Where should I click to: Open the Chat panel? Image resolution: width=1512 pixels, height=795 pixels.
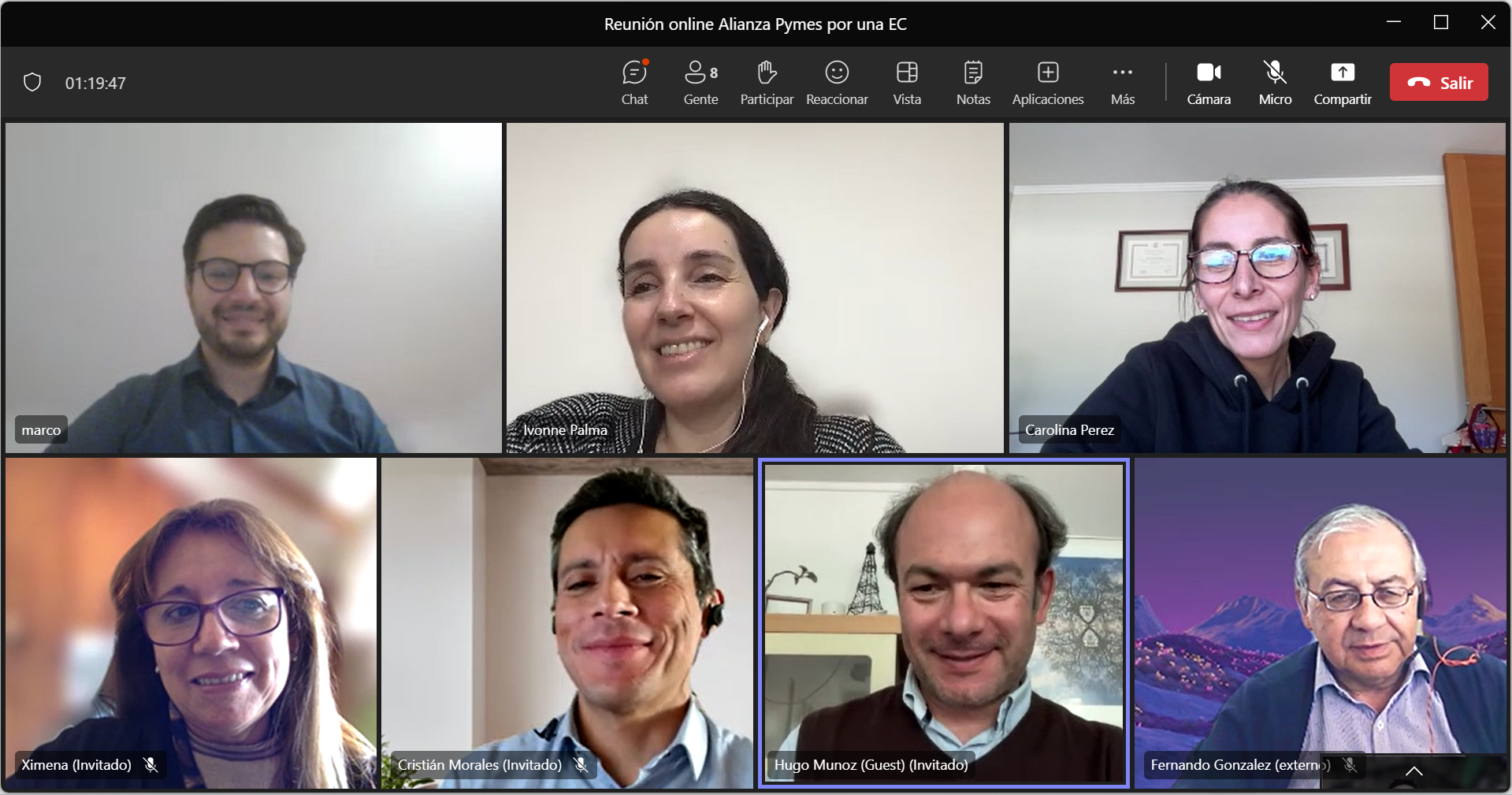[634, 82]
